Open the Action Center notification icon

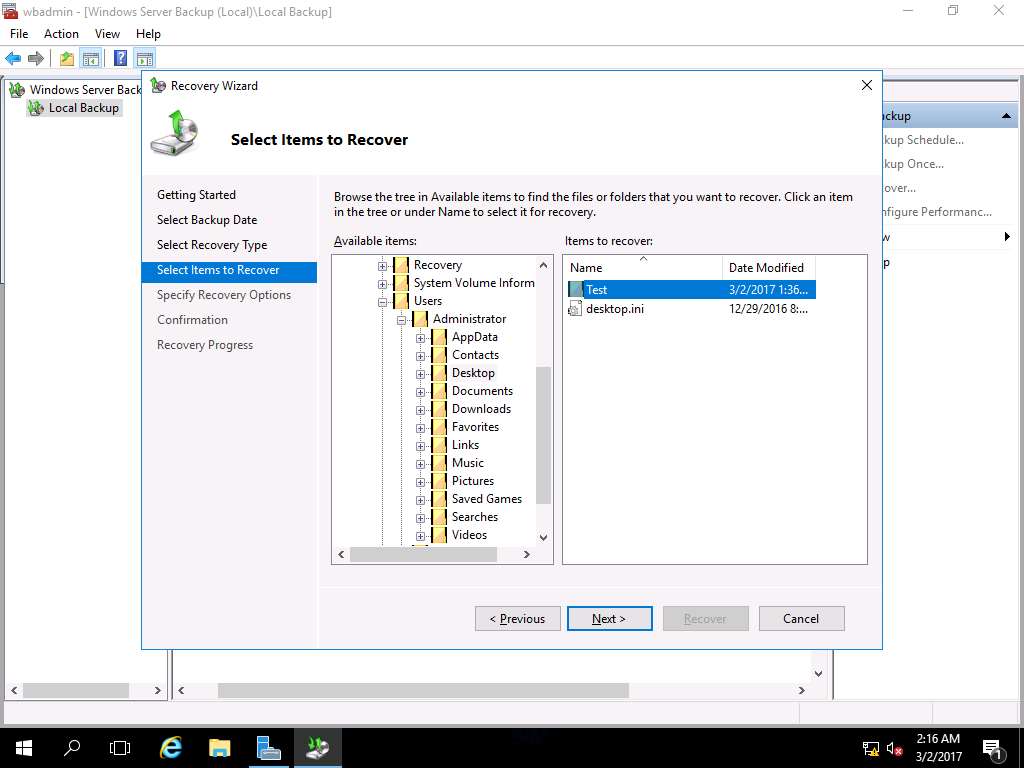click(992, 748)
